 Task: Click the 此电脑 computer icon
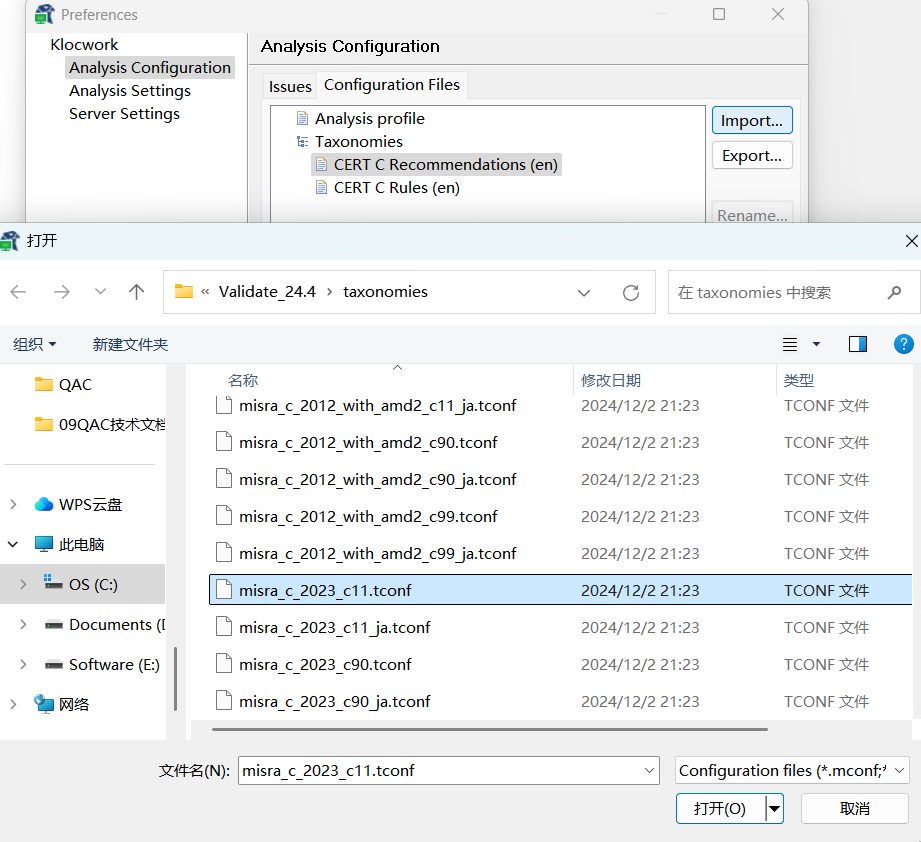coord(43,544)
